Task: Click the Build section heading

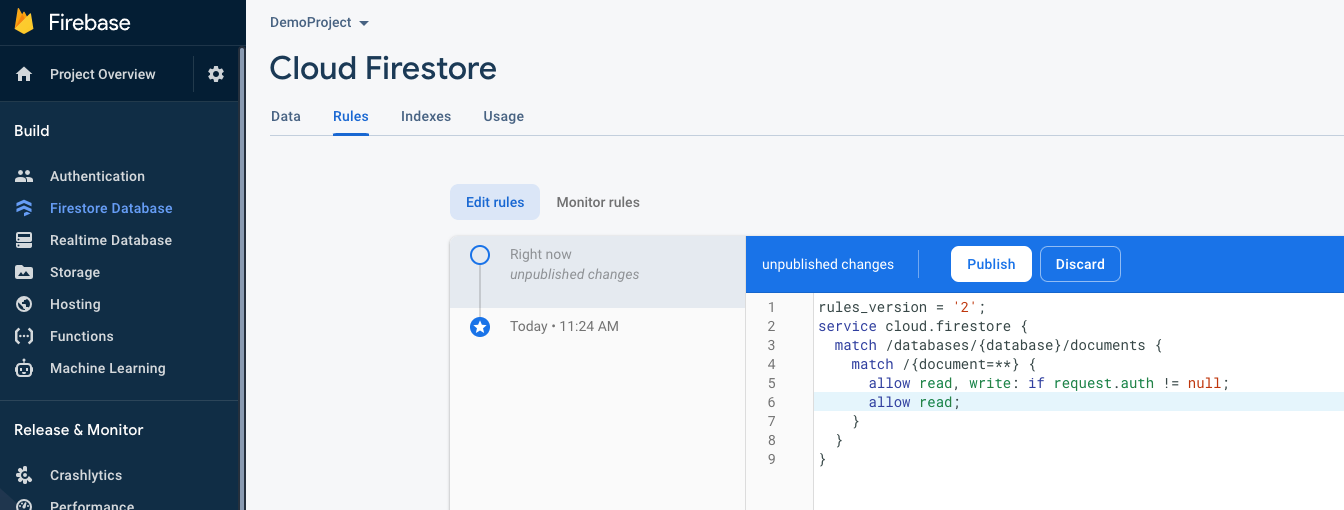Action: 32,131
